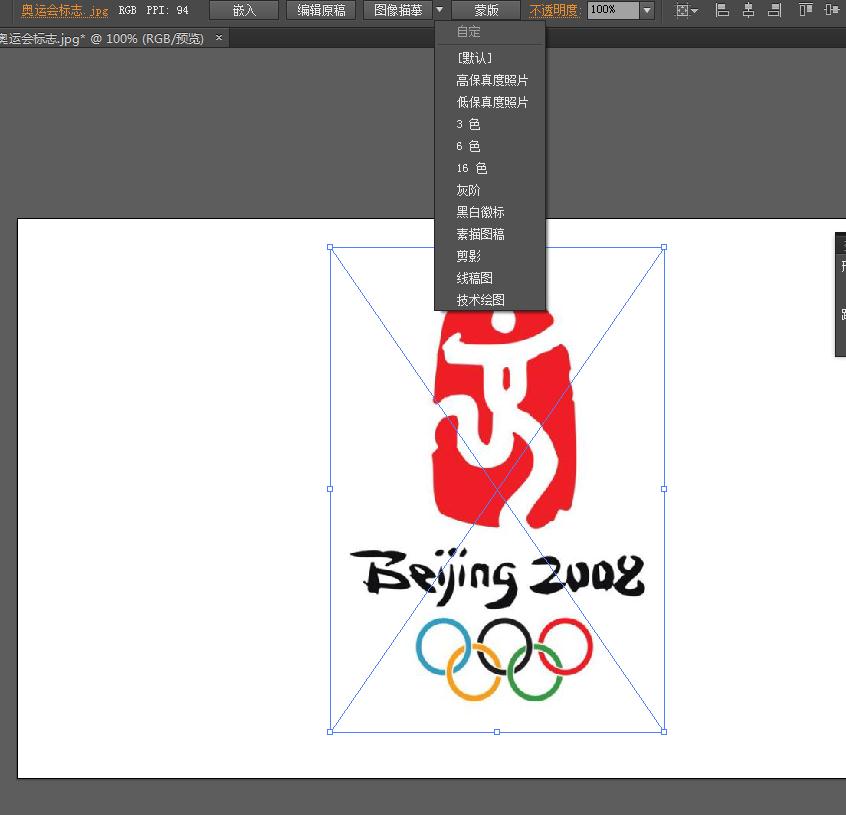Choose the 技术绘图 preset
This screenshot has height=815, width=846.
click(x=490, y=300)
